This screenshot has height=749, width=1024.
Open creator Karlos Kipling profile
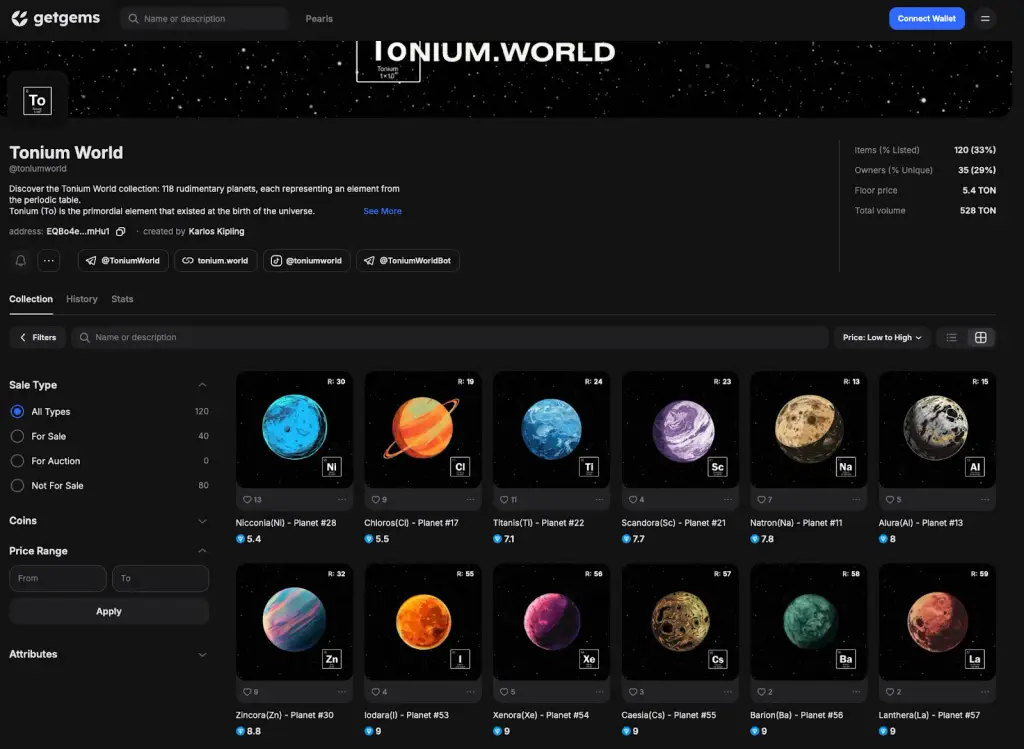click(x=216, y=231)
